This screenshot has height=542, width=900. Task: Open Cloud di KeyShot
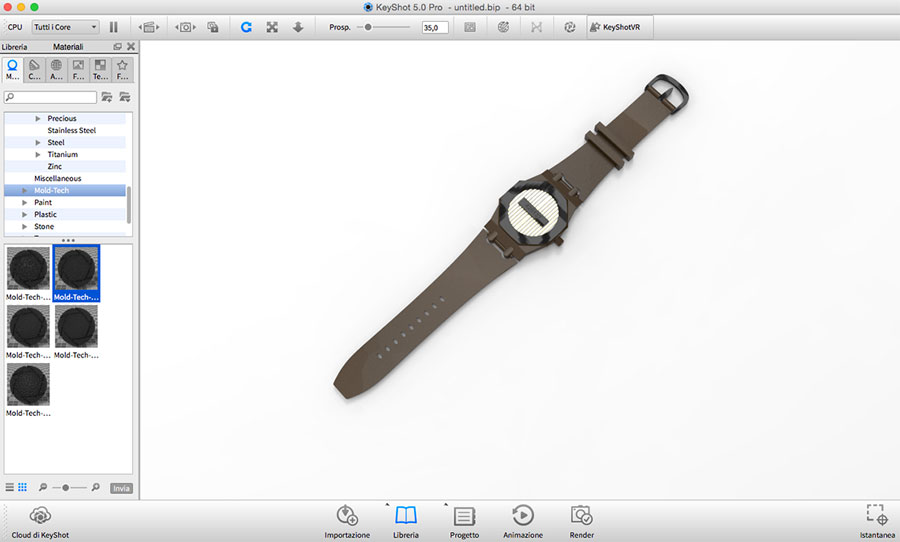40,522
